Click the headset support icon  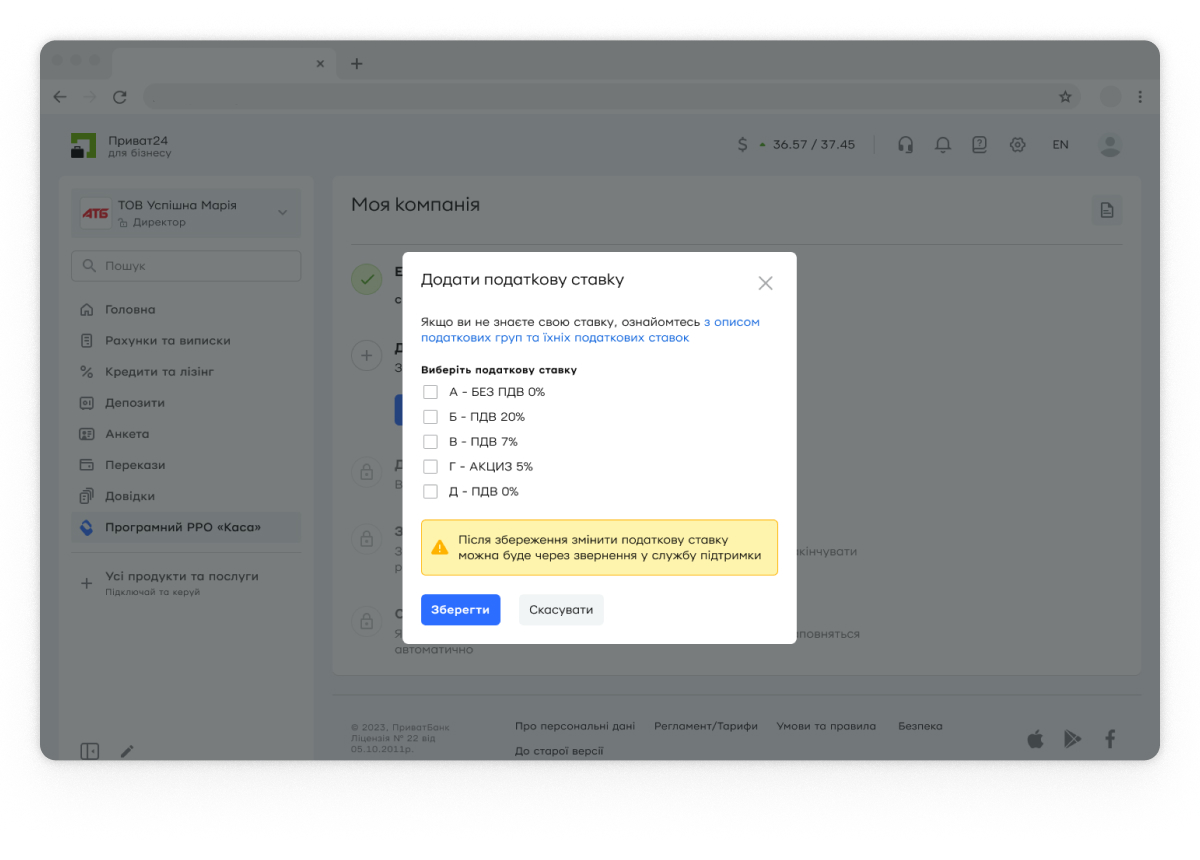pyautogui.click(x=905, y=144)
